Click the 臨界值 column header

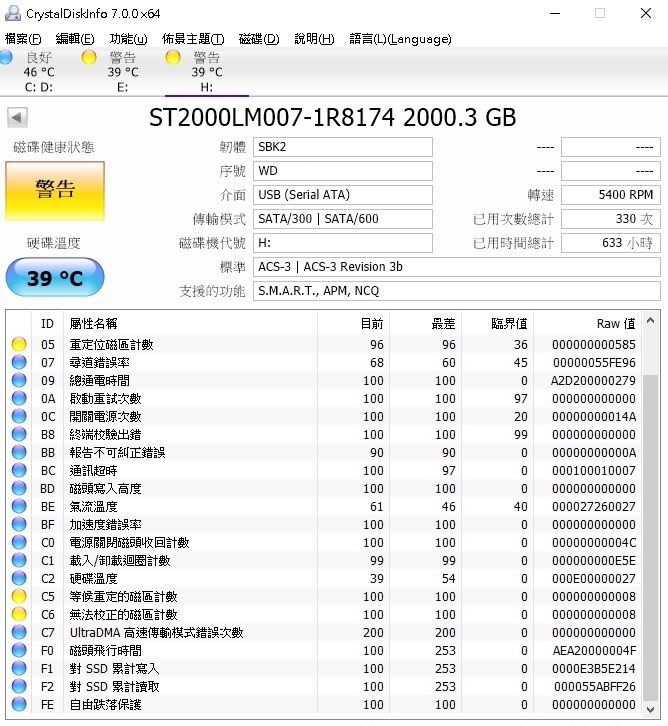(x=498, y=324)
